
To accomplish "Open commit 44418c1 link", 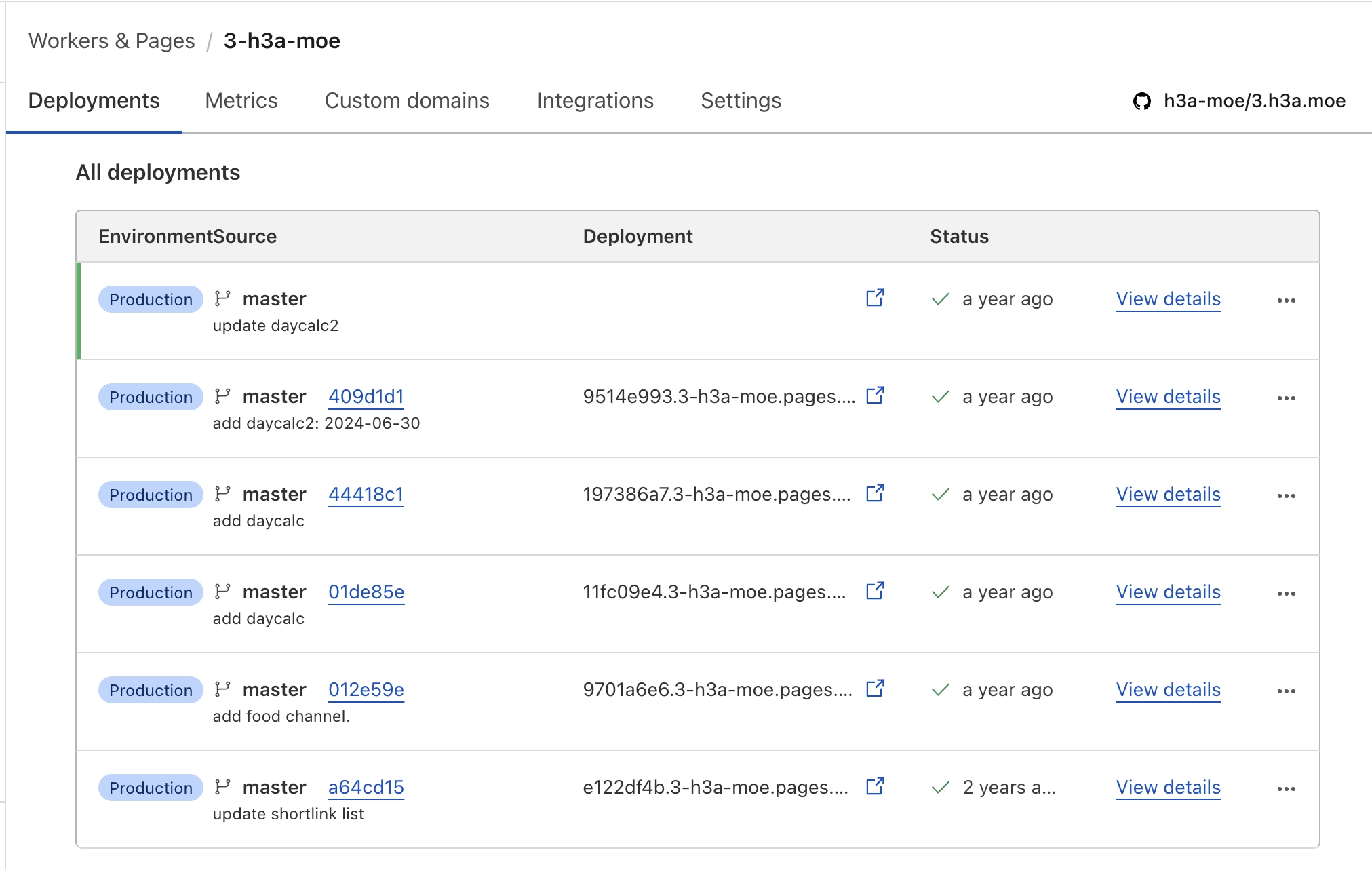I will 366,495.
